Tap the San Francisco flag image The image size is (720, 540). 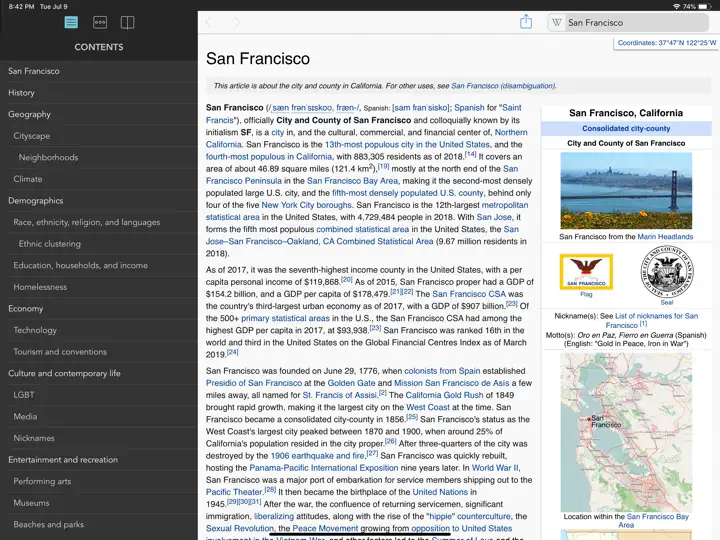[x=586, y=272]
